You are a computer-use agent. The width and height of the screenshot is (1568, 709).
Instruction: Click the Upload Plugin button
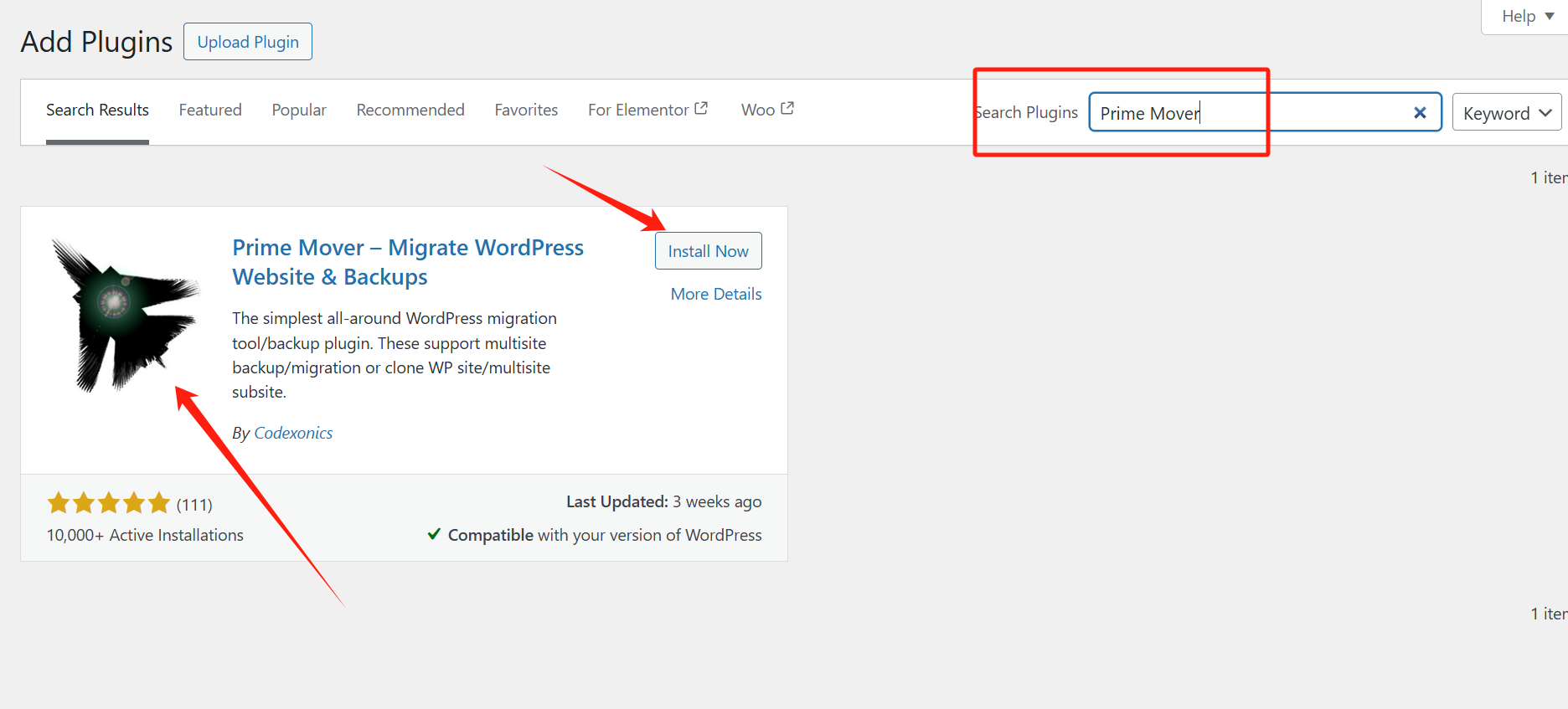click(x=248, y=41)
